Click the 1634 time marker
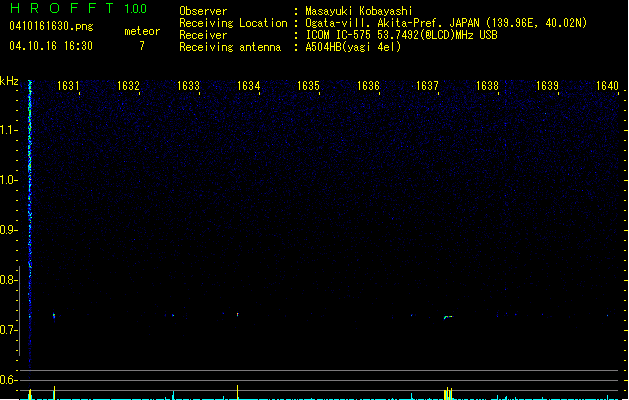This screenshot has height=400, width=629. click(248, 86)
